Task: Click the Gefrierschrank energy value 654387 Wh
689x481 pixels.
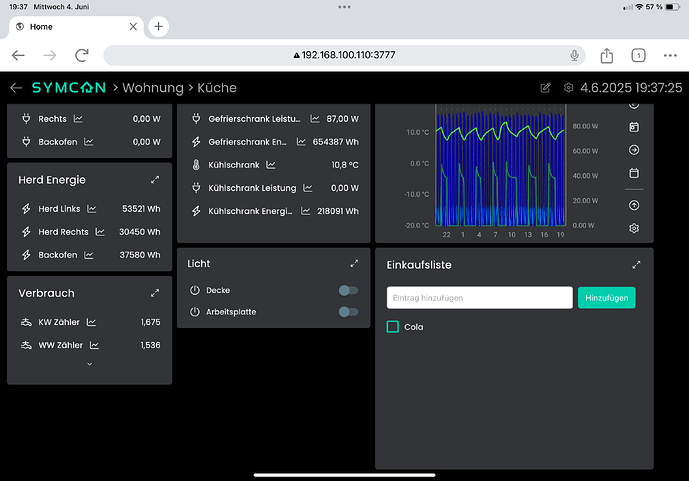Action: coord(335,142)
